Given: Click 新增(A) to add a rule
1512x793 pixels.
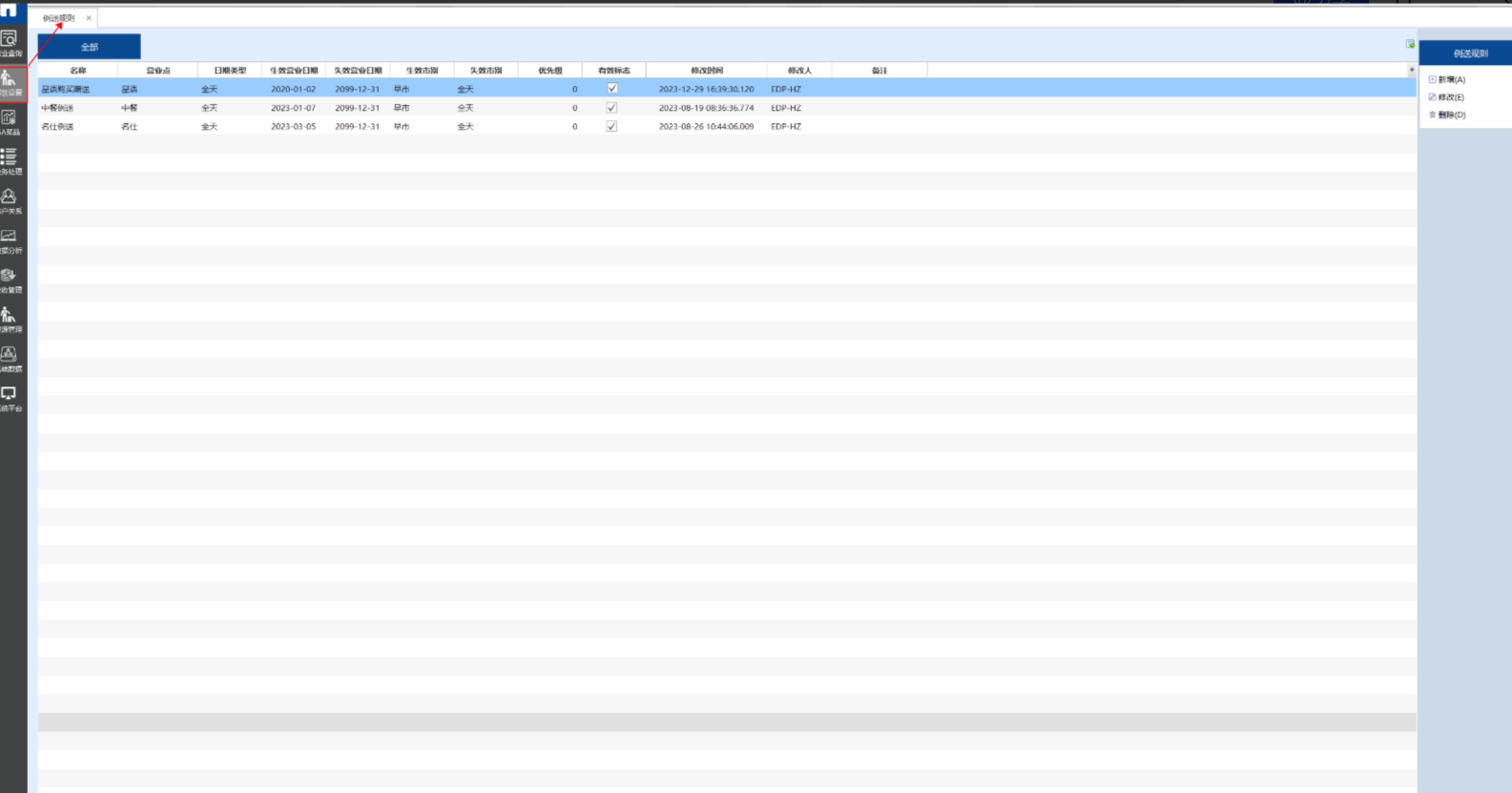Looking at the screenshot, I should coord(1451,80).
